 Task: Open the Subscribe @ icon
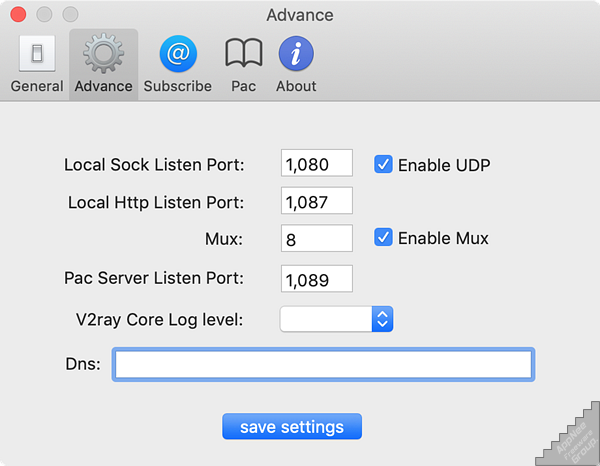coord(178,54)
